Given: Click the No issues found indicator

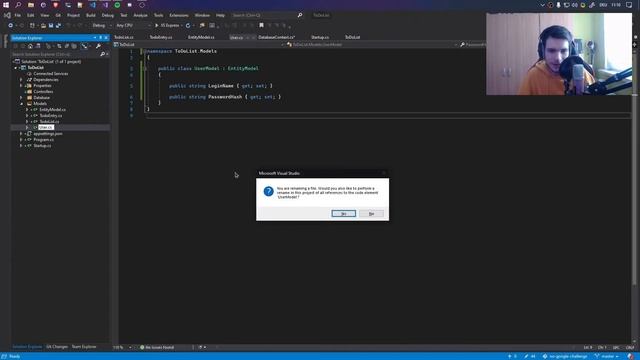Looking at the screenshot, I should tap(157, 347).
